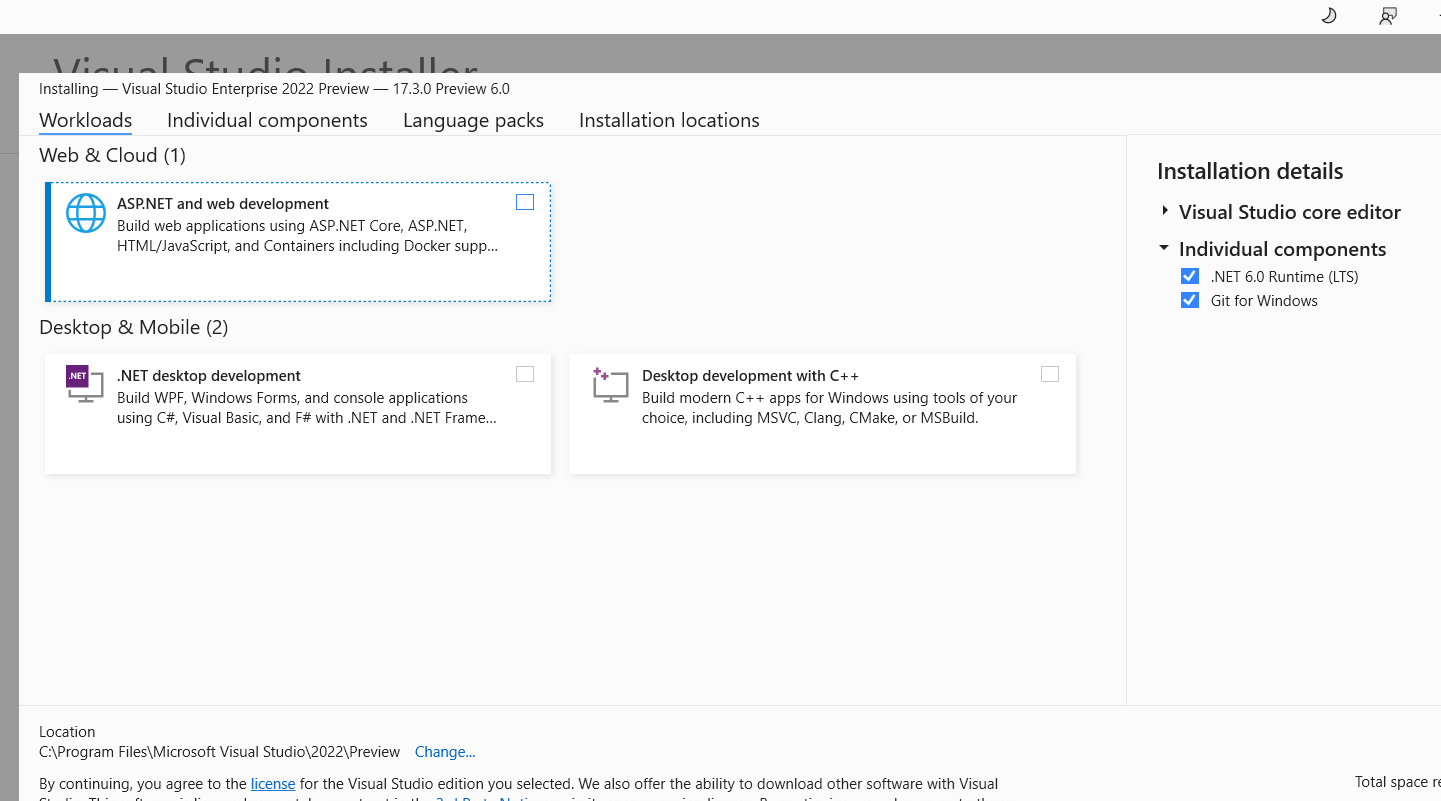Uncheck .NET 6.0 Runtime (LTS)

click(x=1190, y=276)
